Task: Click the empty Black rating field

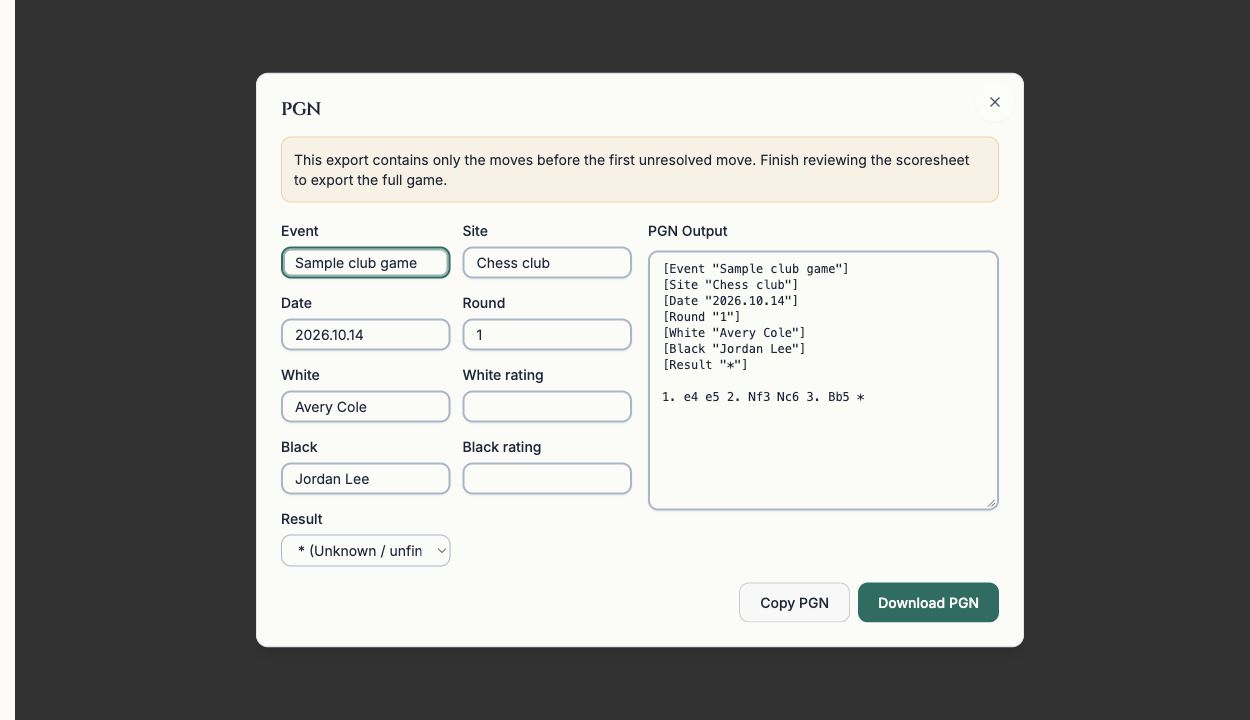Action: pyautogui.click(x=547, y=479)
